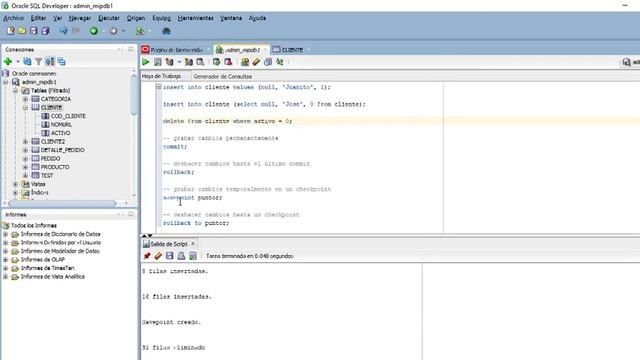Screen dimensions: 640x360
Task: Expand the PEDIDO table node
Action: [25, 158]
